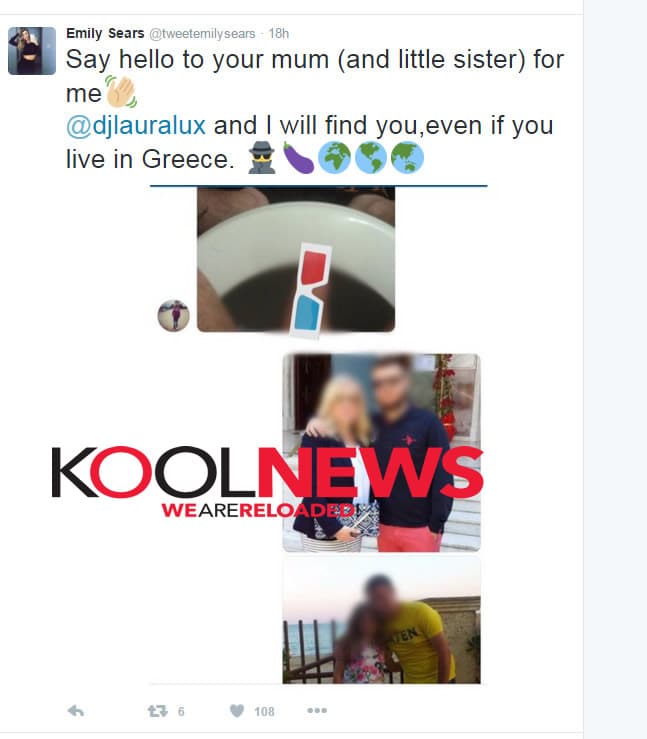Click the retweet icon
Viewport: 647px width, 739px height.
pyautogui.click(x=157, y=711)
